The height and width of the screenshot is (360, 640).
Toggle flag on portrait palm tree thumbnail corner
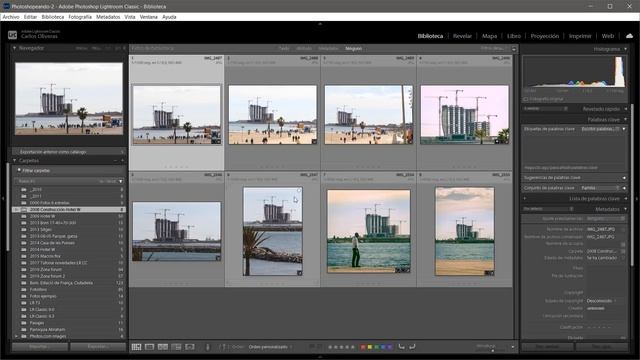coord(299,190)
